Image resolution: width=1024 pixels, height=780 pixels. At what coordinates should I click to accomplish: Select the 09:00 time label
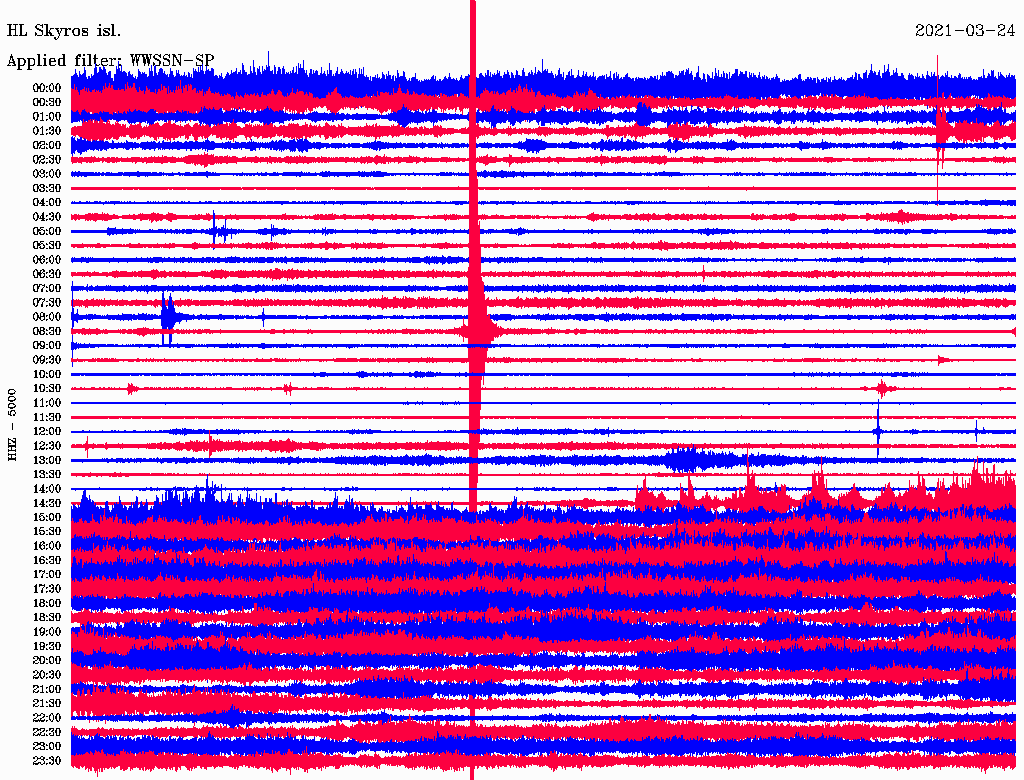(47, 346)
